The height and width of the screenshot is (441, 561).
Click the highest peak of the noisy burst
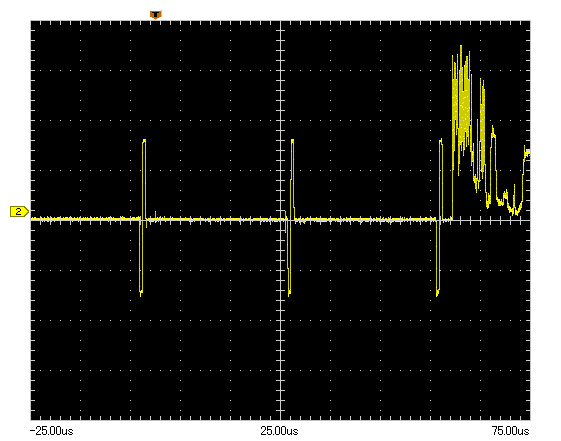pos(461,46)
